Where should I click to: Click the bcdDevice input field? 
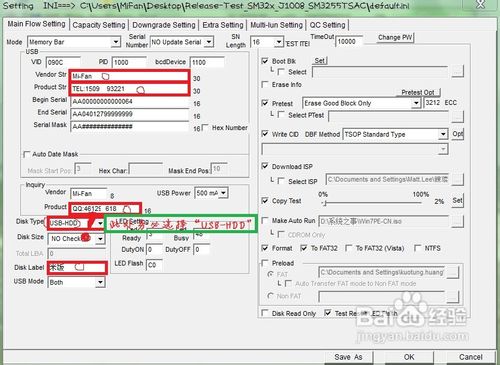(x=207, y=62)
